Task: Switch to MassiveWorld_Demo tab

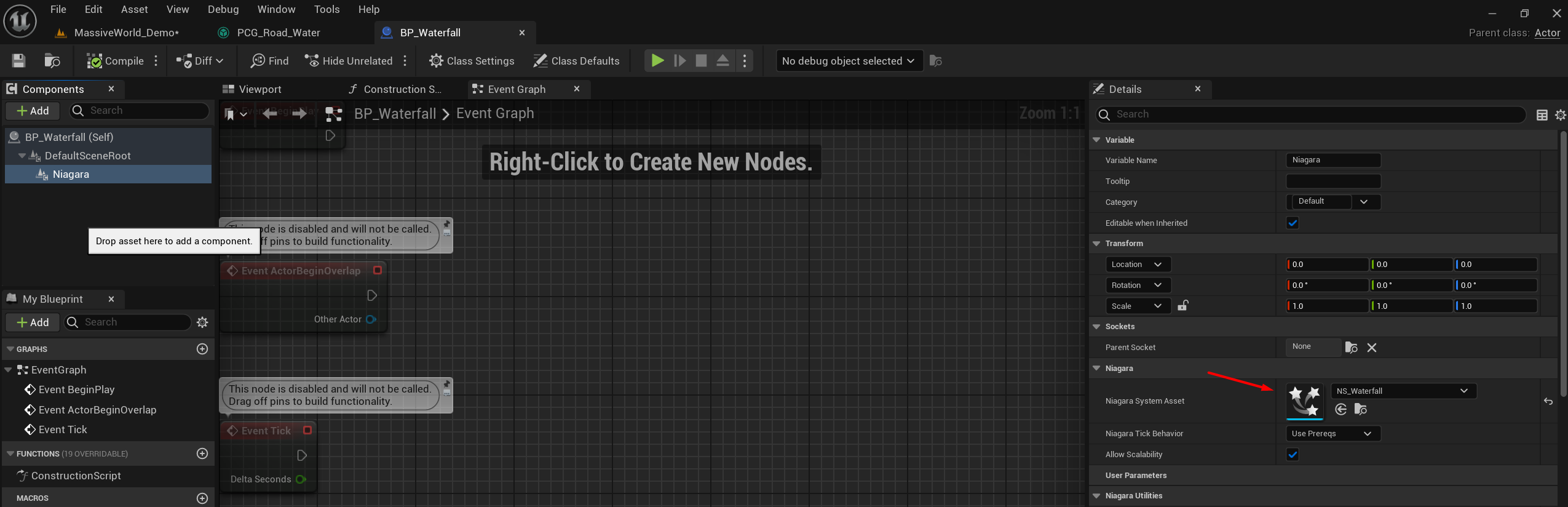Action: point(126,33)
